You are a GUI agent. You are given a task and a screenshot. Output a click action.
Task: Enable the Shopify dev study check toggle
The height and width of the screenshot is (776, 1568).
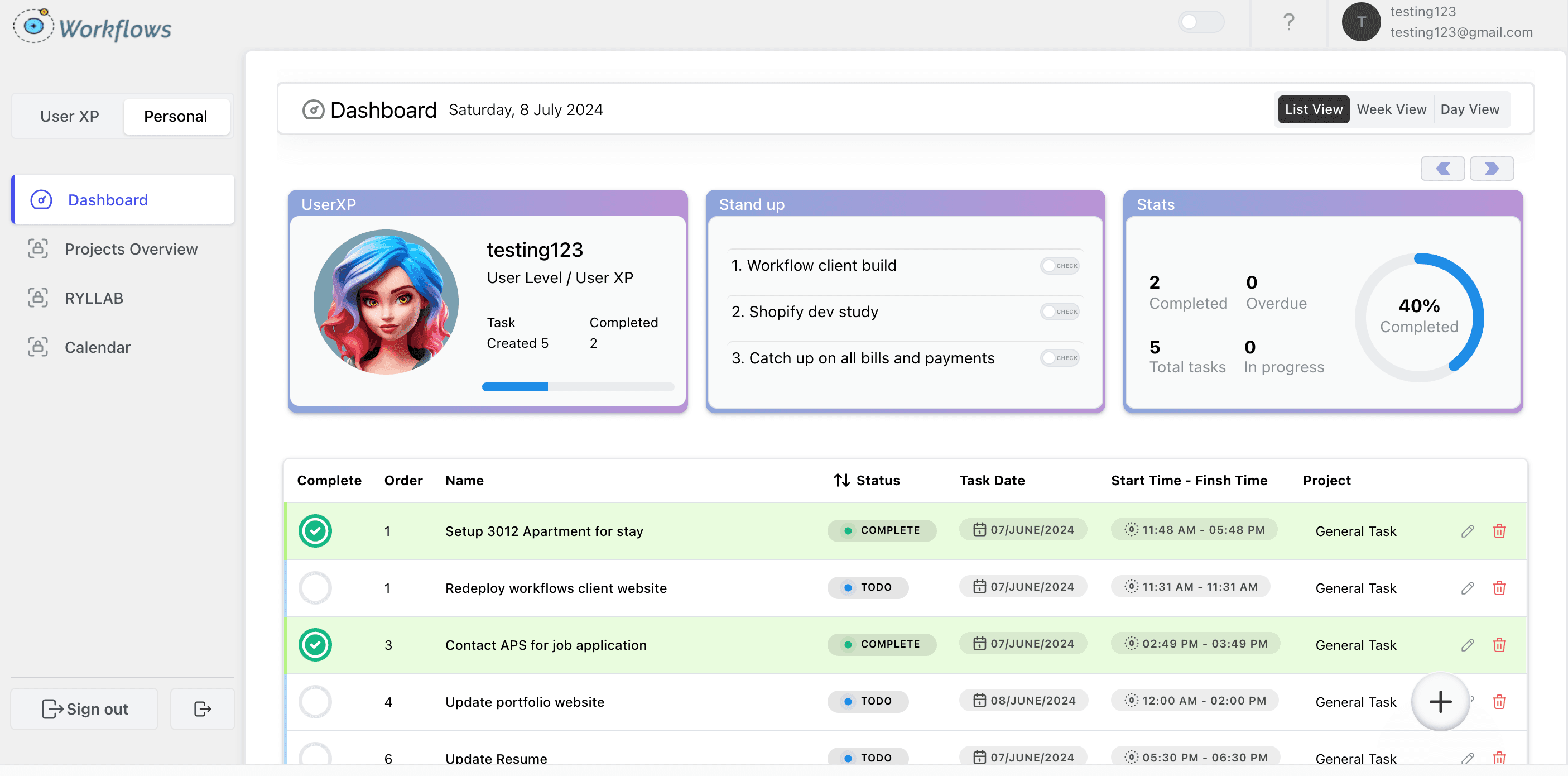(x=1059, y=312)
